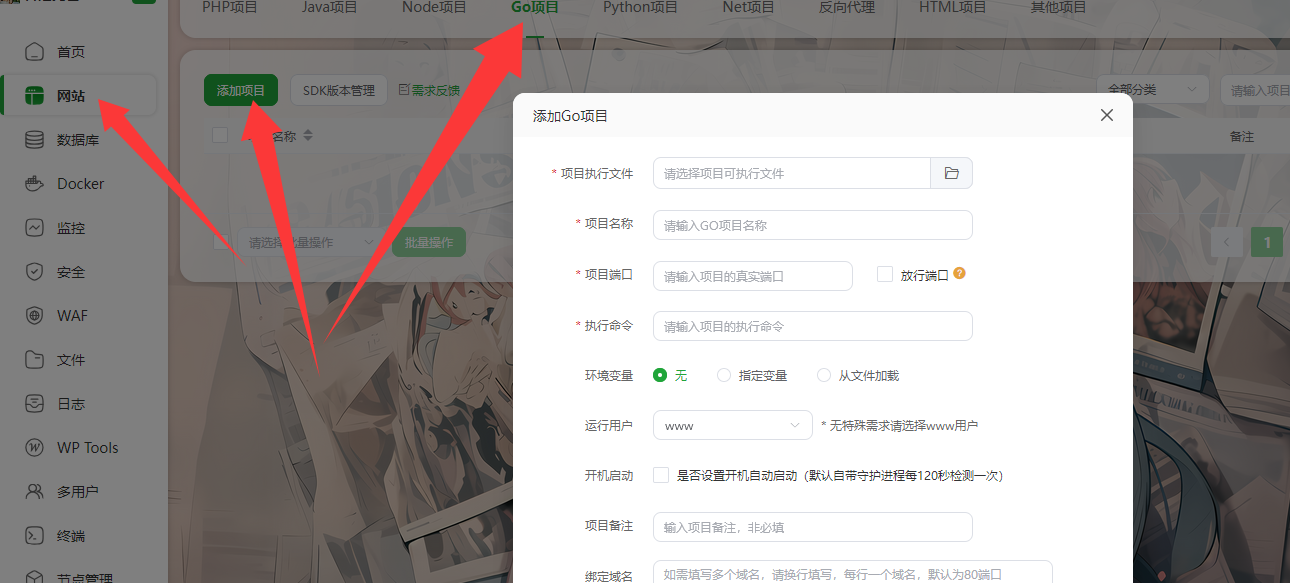Click the 项目名称 input field
The image size is (1290, 583).
click(x=812, y=225)
